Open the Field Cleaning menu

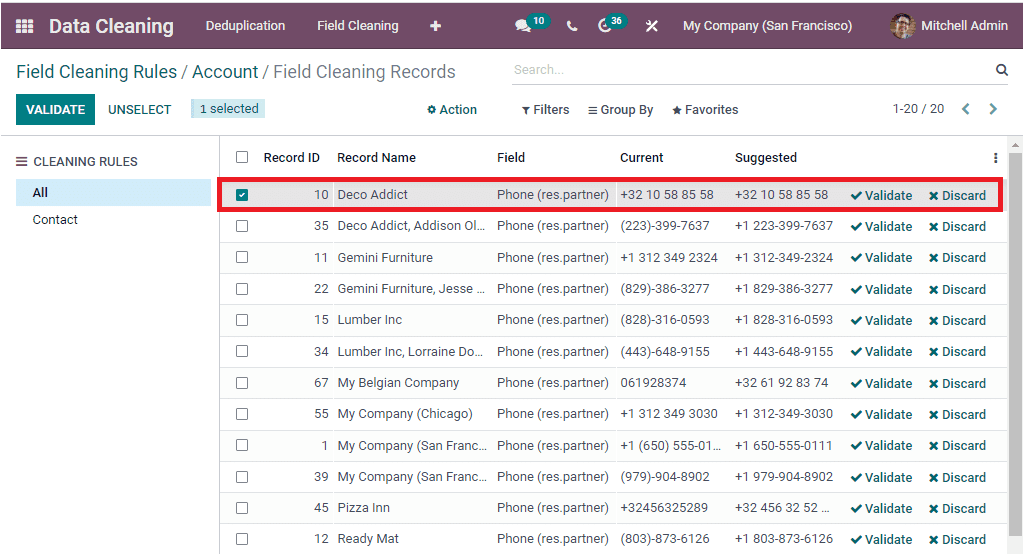(x=357, y=26)
